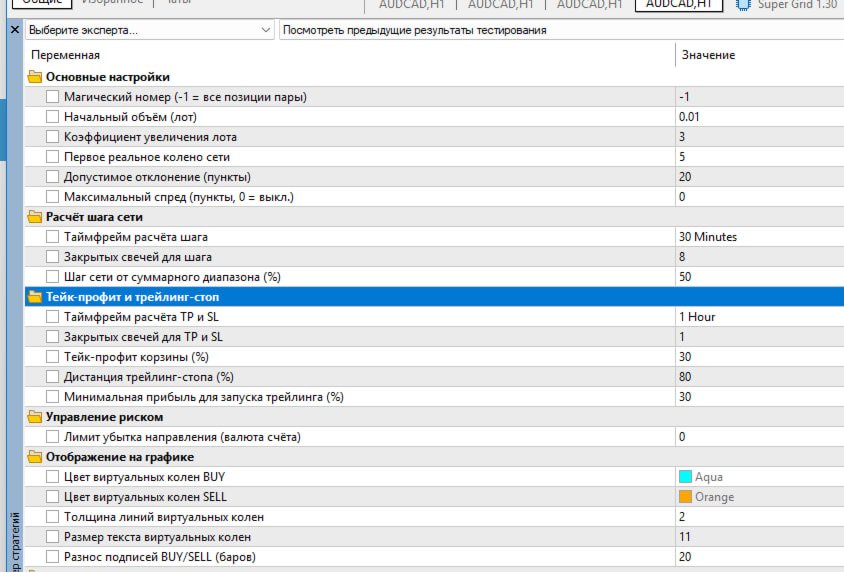Tick 'Тейк-профит корзины (%)' checkbox
This screenshot has width=844, height=572.
point(52,357)
